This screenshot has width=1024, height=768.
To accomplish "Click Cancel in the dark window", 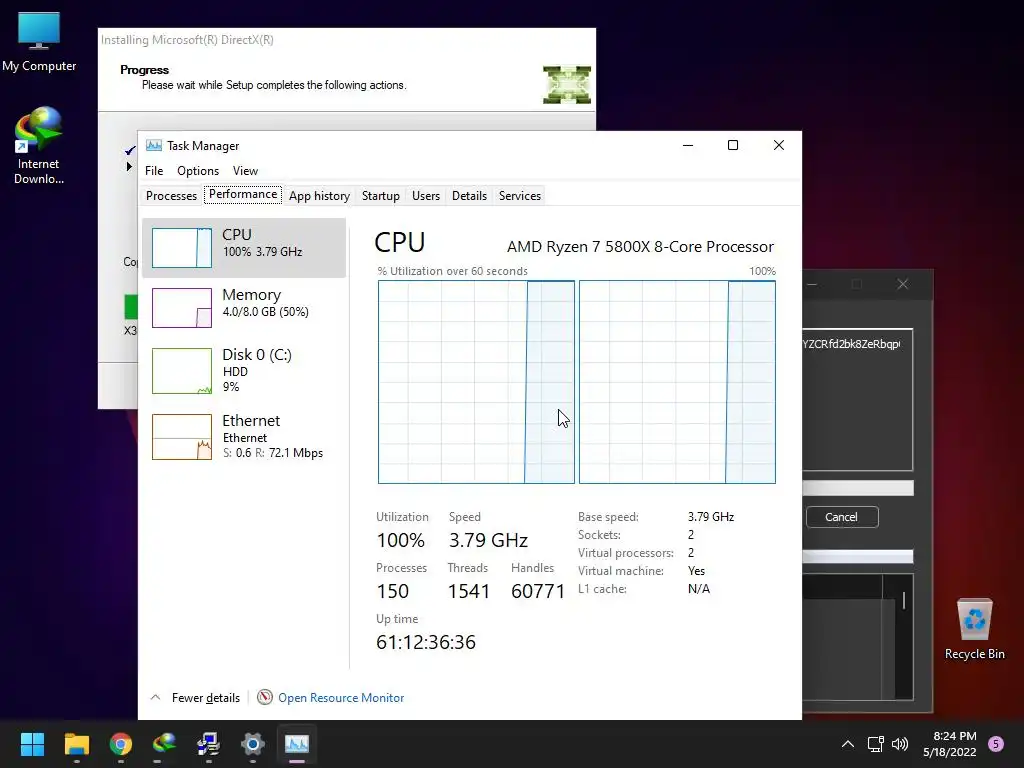I will point(842,517).
